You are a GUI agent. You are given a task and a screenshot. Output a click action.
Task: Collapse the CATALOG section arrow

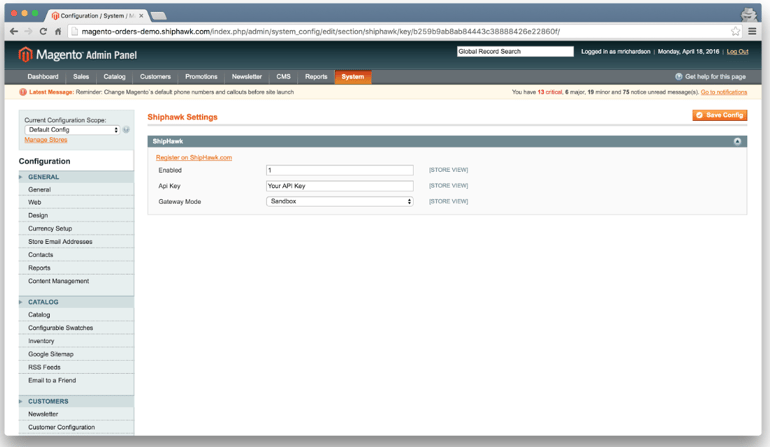(x=21, y=302)
